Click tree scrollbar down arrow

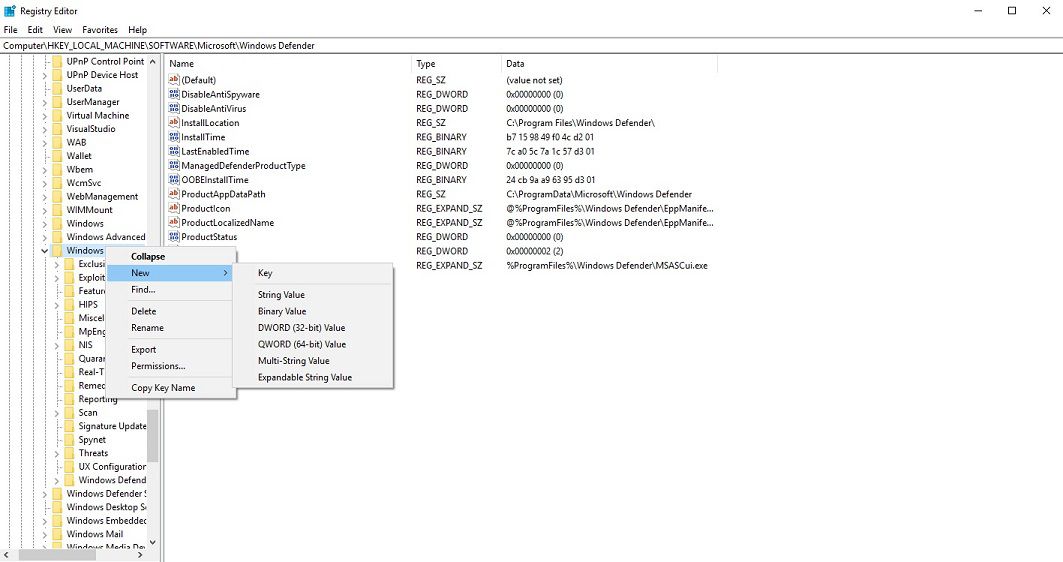pyautogui.click(x=153, y=542)
